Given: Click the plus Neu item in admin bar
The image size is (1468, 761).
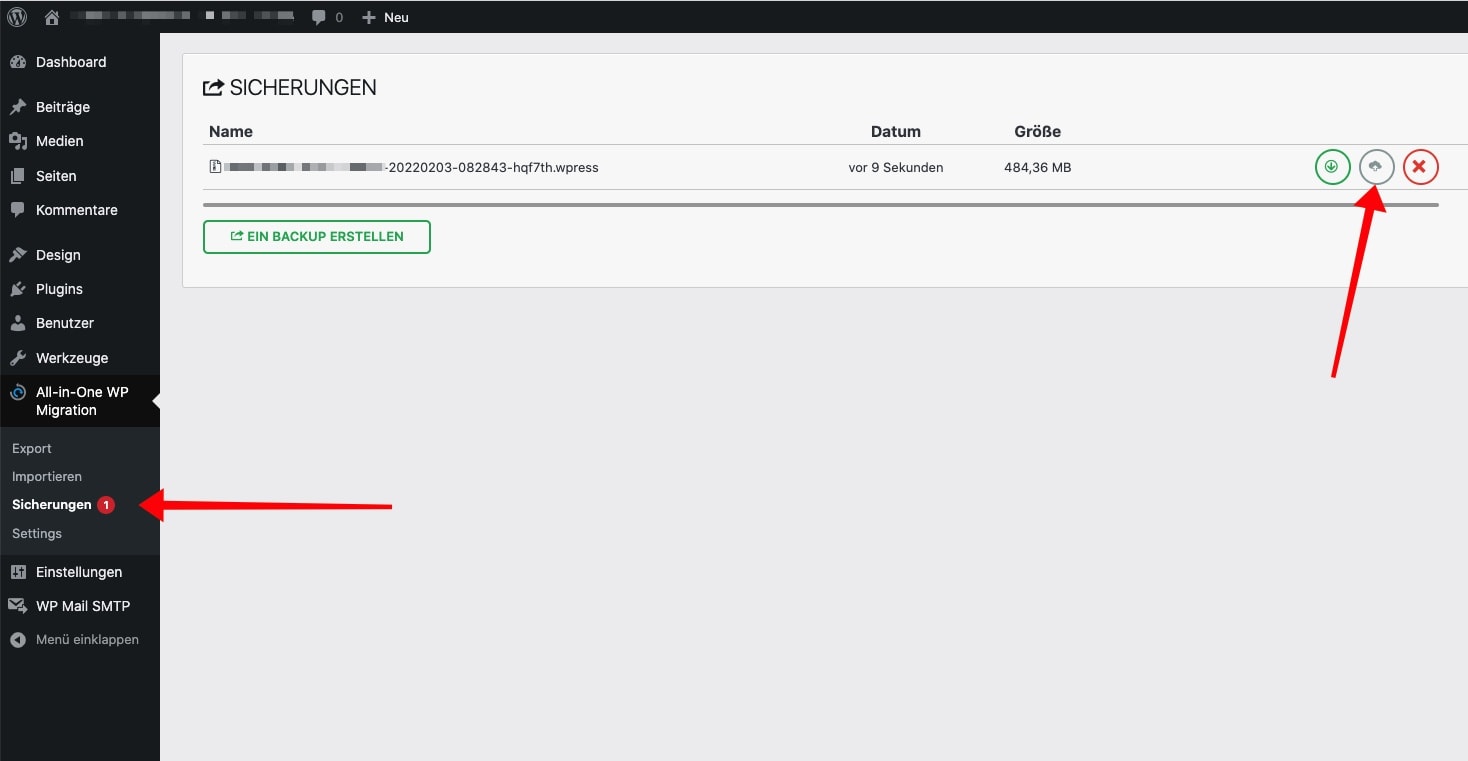Looking at the screenshot, I should click(x=385, y=17).
